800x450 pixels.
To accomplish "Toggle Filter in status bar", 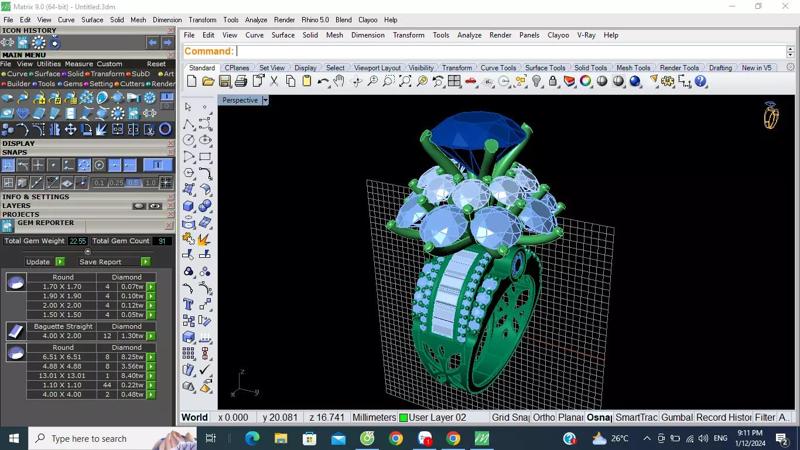I will pos(765,417).
